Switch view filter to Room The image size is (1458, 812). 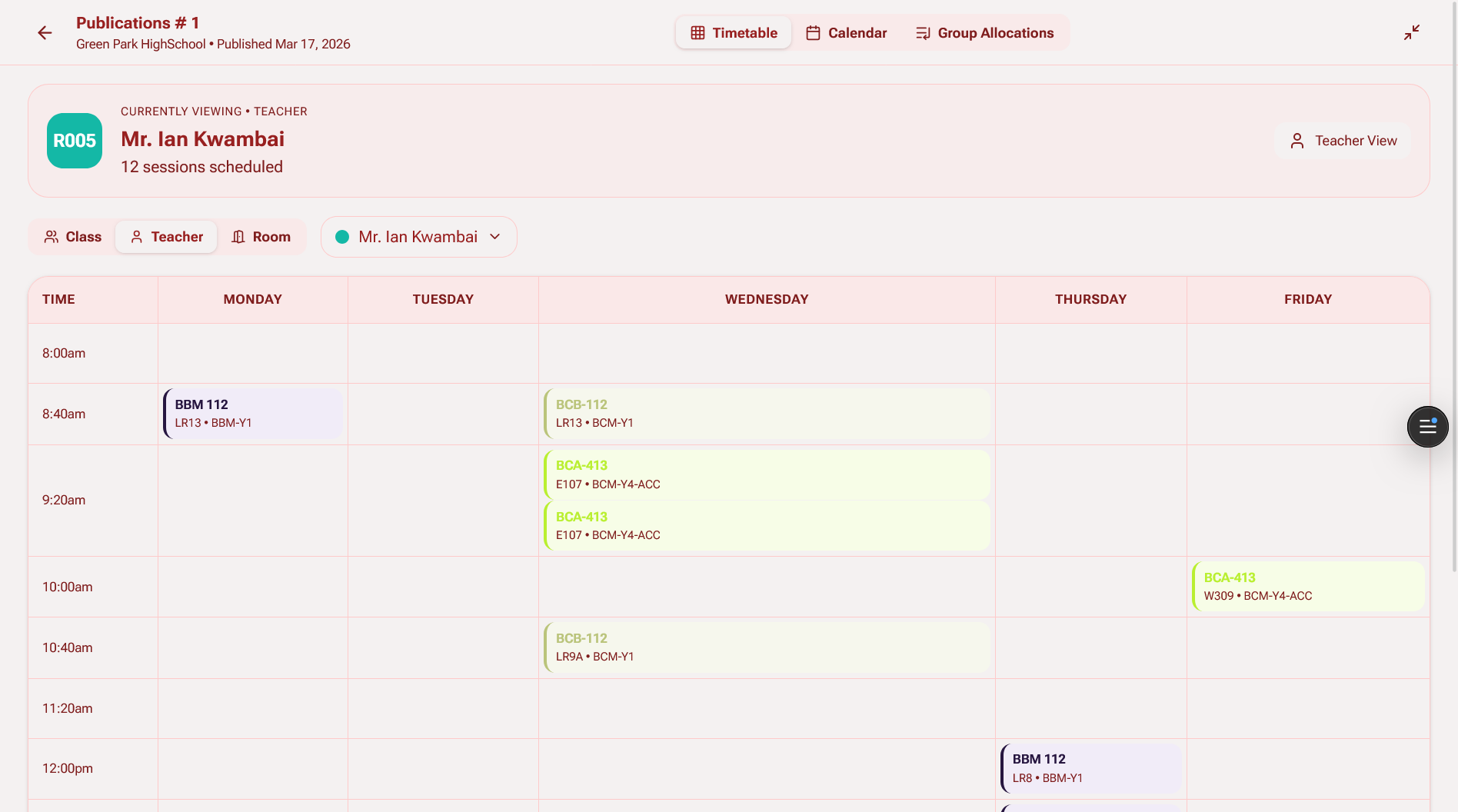261,237
